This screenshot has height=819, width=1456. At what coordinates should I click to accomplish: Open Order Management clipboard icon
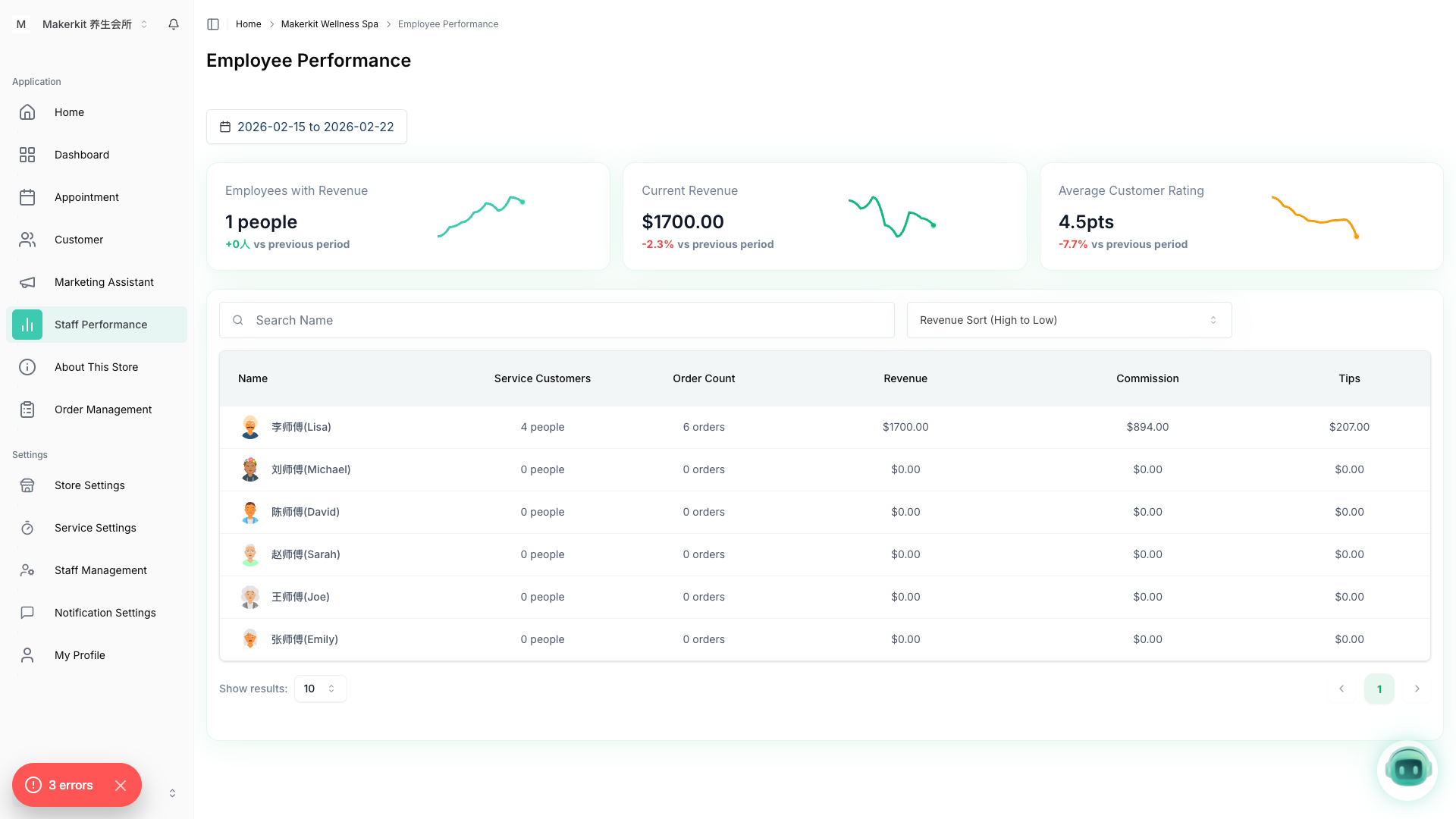click(27, 409)
